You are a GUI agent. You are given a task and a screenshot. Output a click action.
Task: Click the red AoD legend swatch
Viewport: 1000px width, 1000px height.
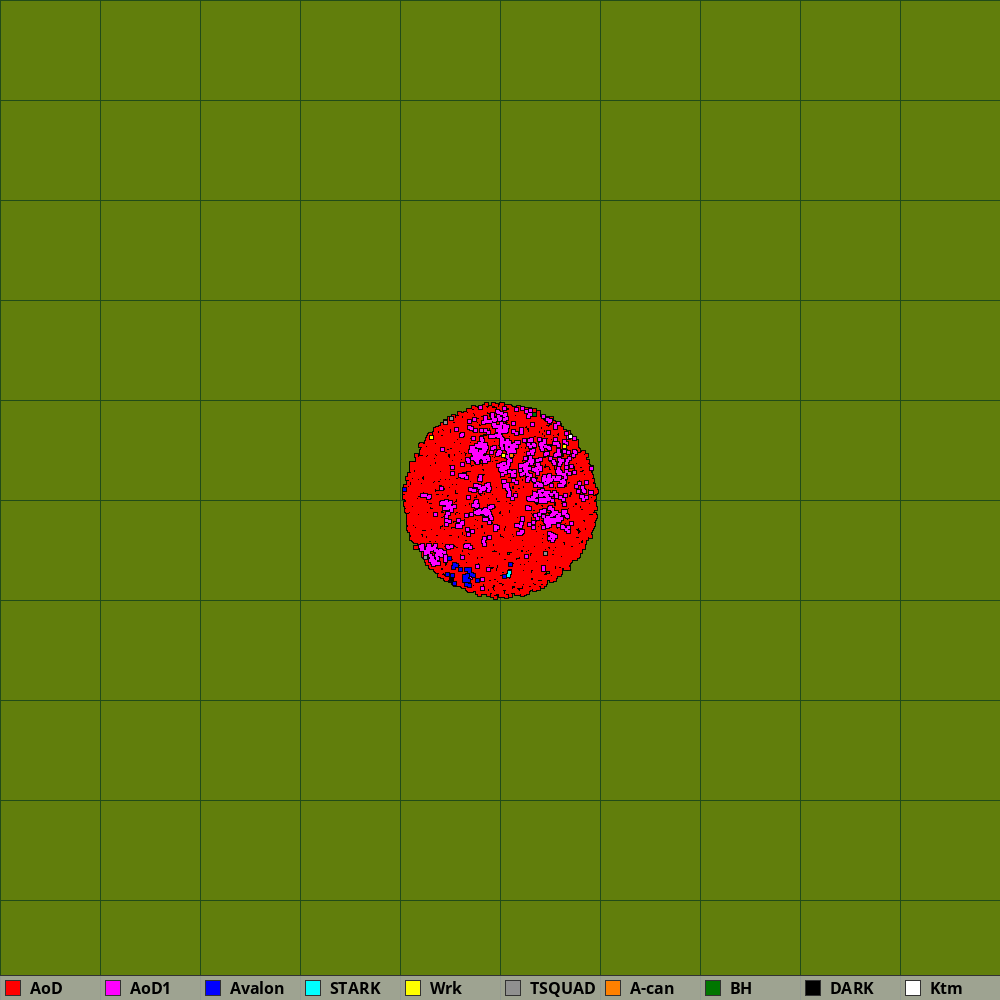pyautogui.click(x=13, y=988)
